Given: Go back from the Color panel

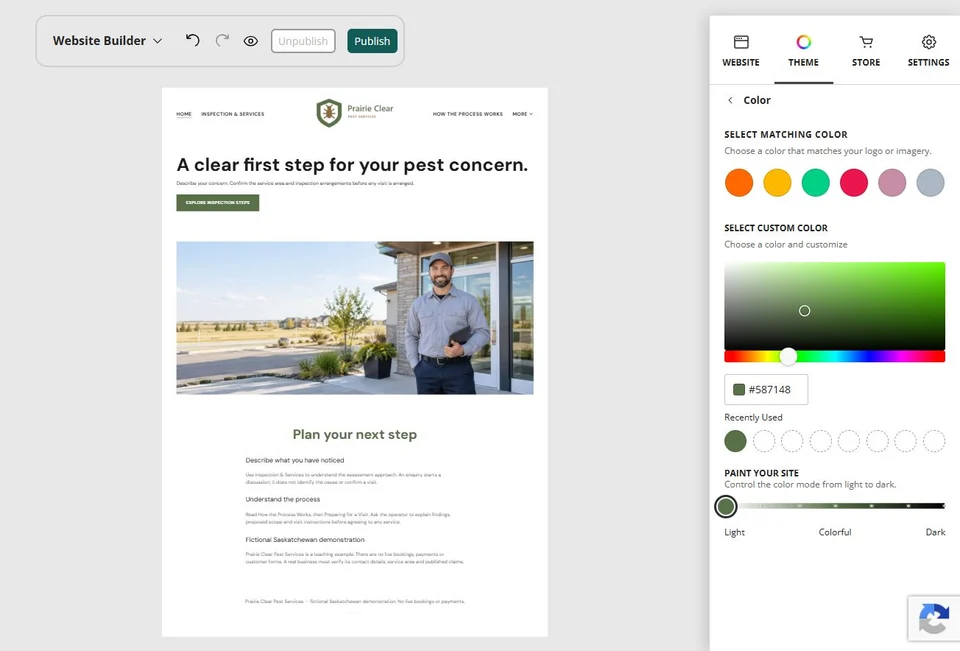Looking at the screenshot, I should click(x=730, y=100).
